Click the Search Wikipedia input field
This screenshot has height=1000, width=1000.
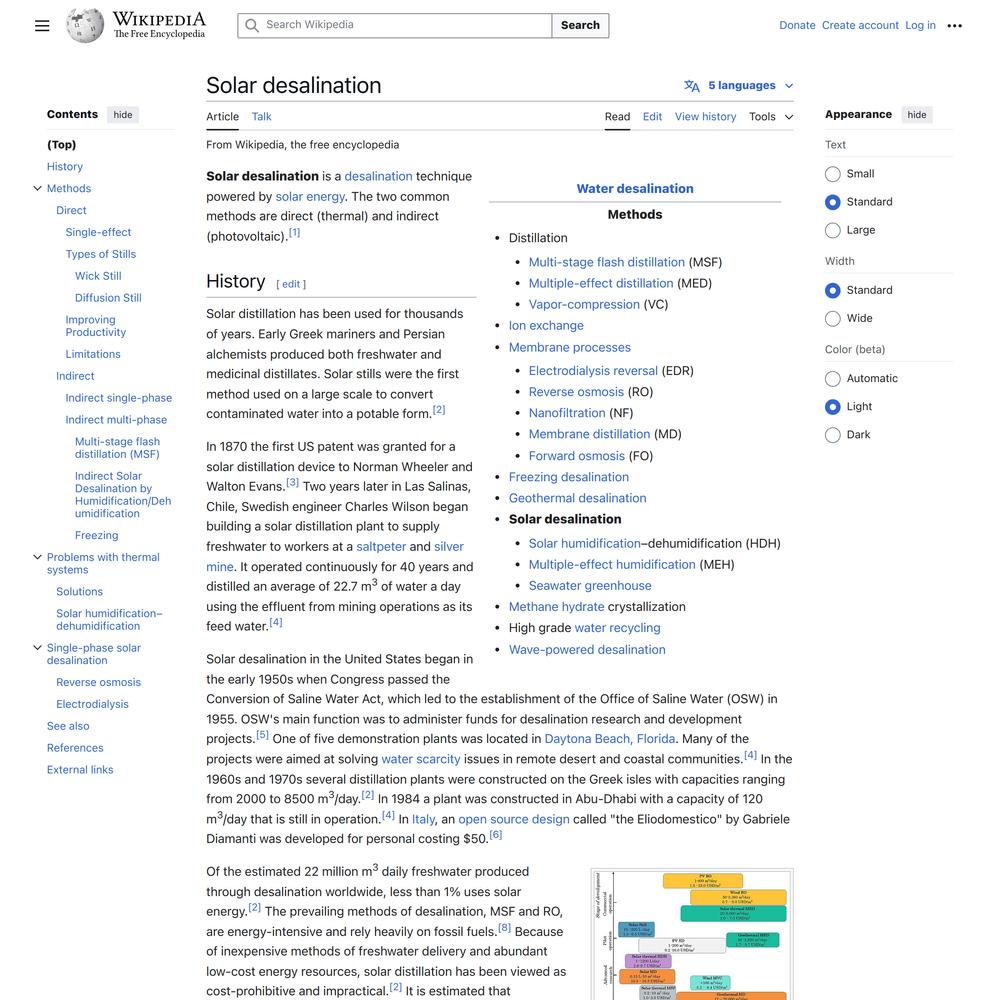point(395,26)
